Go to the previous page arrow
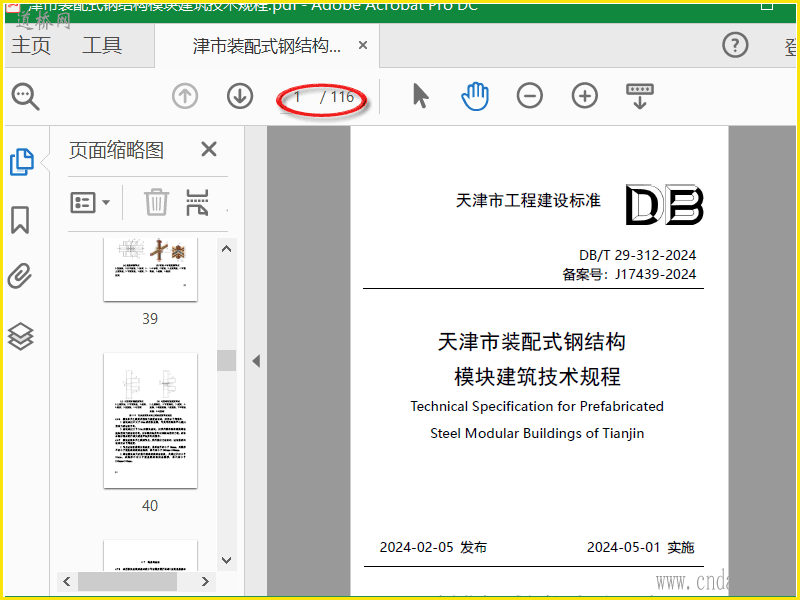The image size is (800, 600). [185, 96]
